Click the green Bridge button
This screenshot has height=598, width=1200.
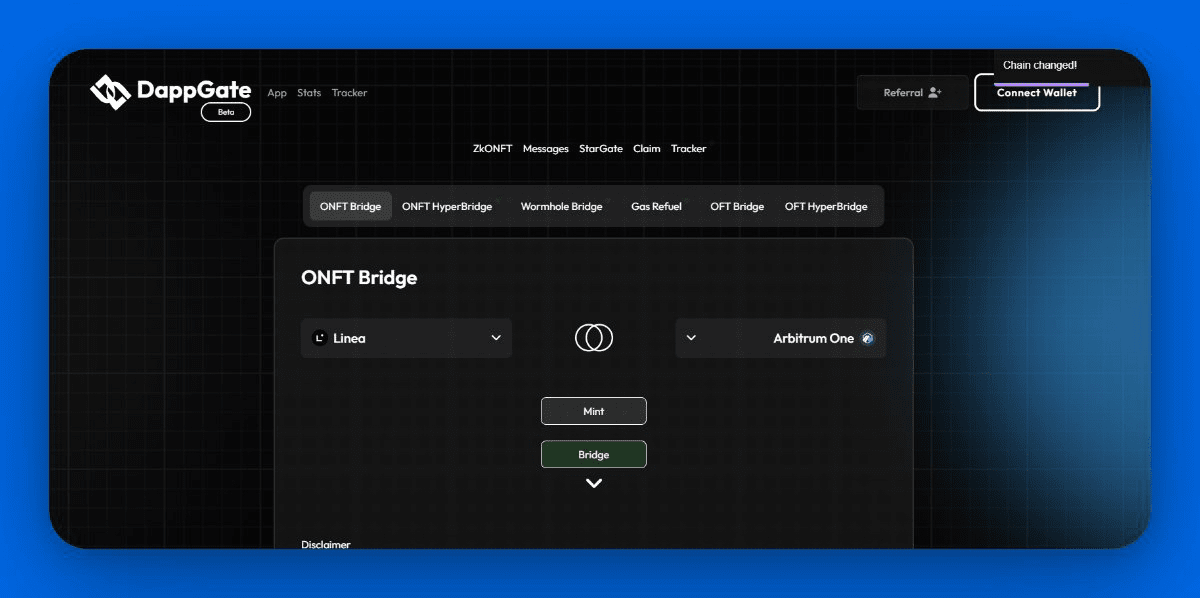point(594,454)
